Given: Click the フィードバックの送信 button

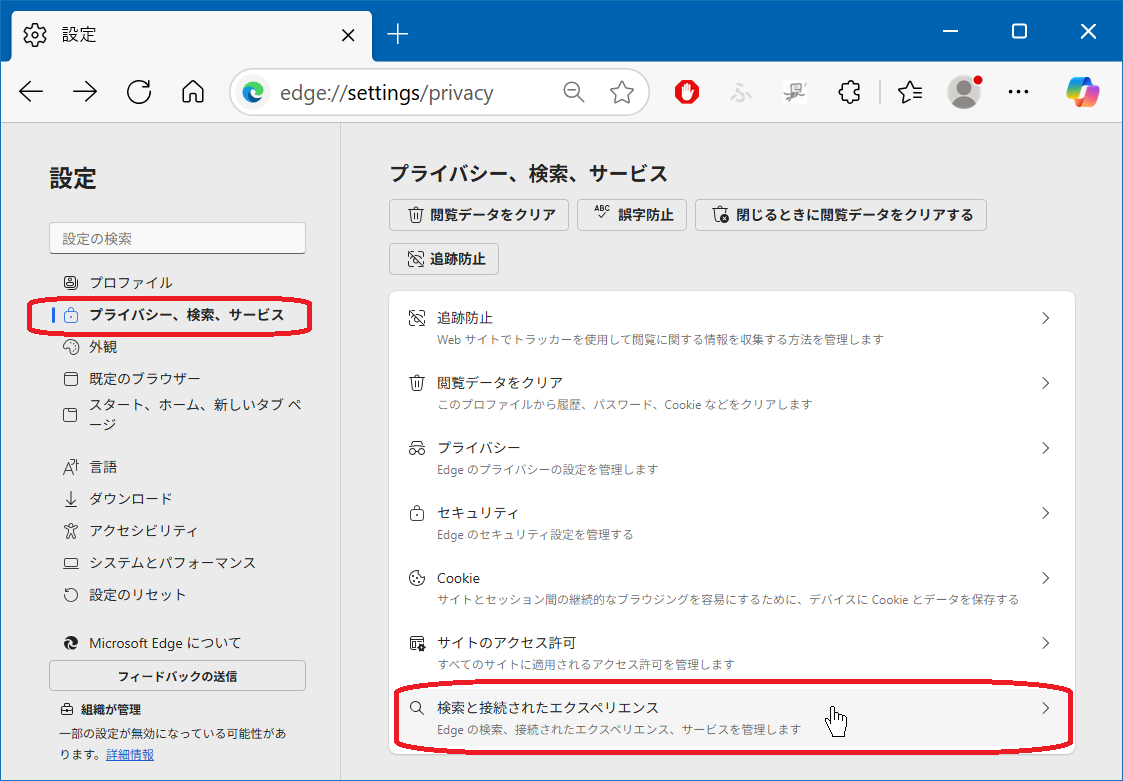Looking at the screenshot, I should (x=177, y=676).
